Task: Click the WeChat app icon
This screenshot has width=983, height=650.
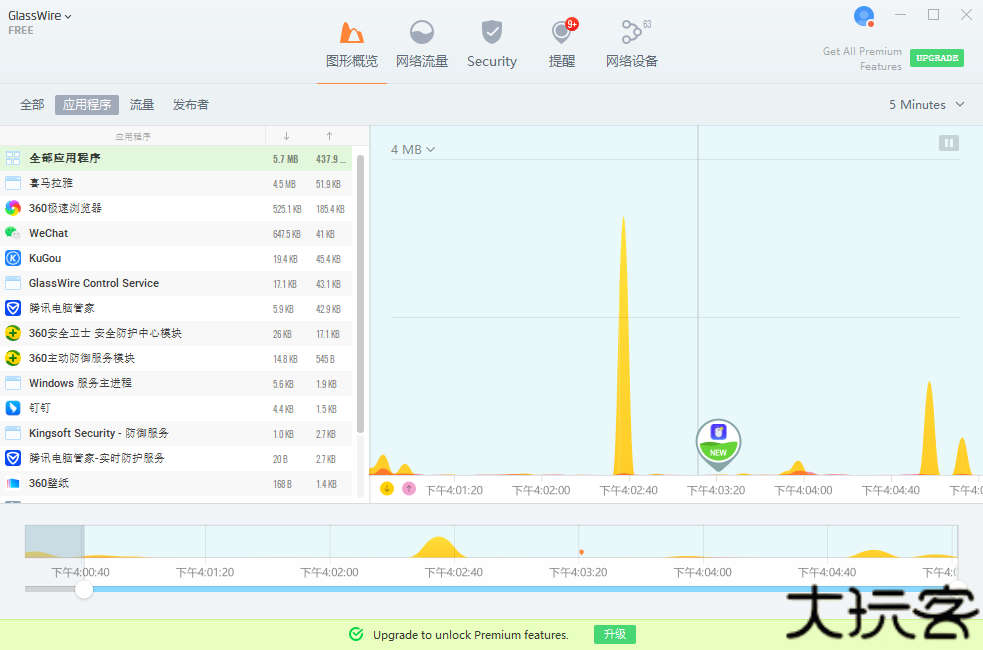Action: tap(13, 233)
